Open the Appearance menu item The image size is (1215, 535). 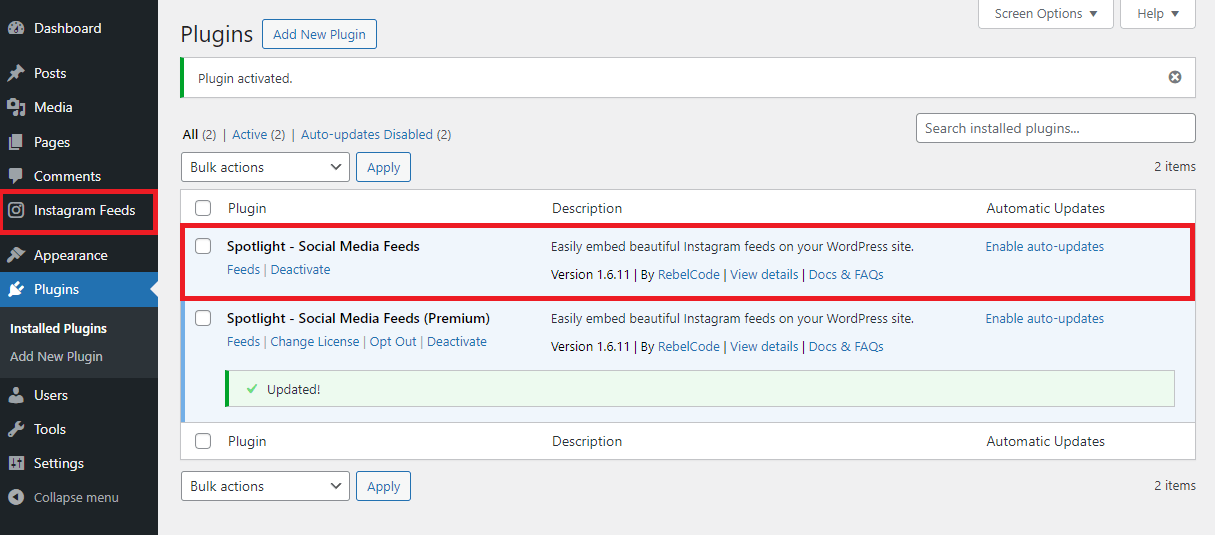coord(70,255)
